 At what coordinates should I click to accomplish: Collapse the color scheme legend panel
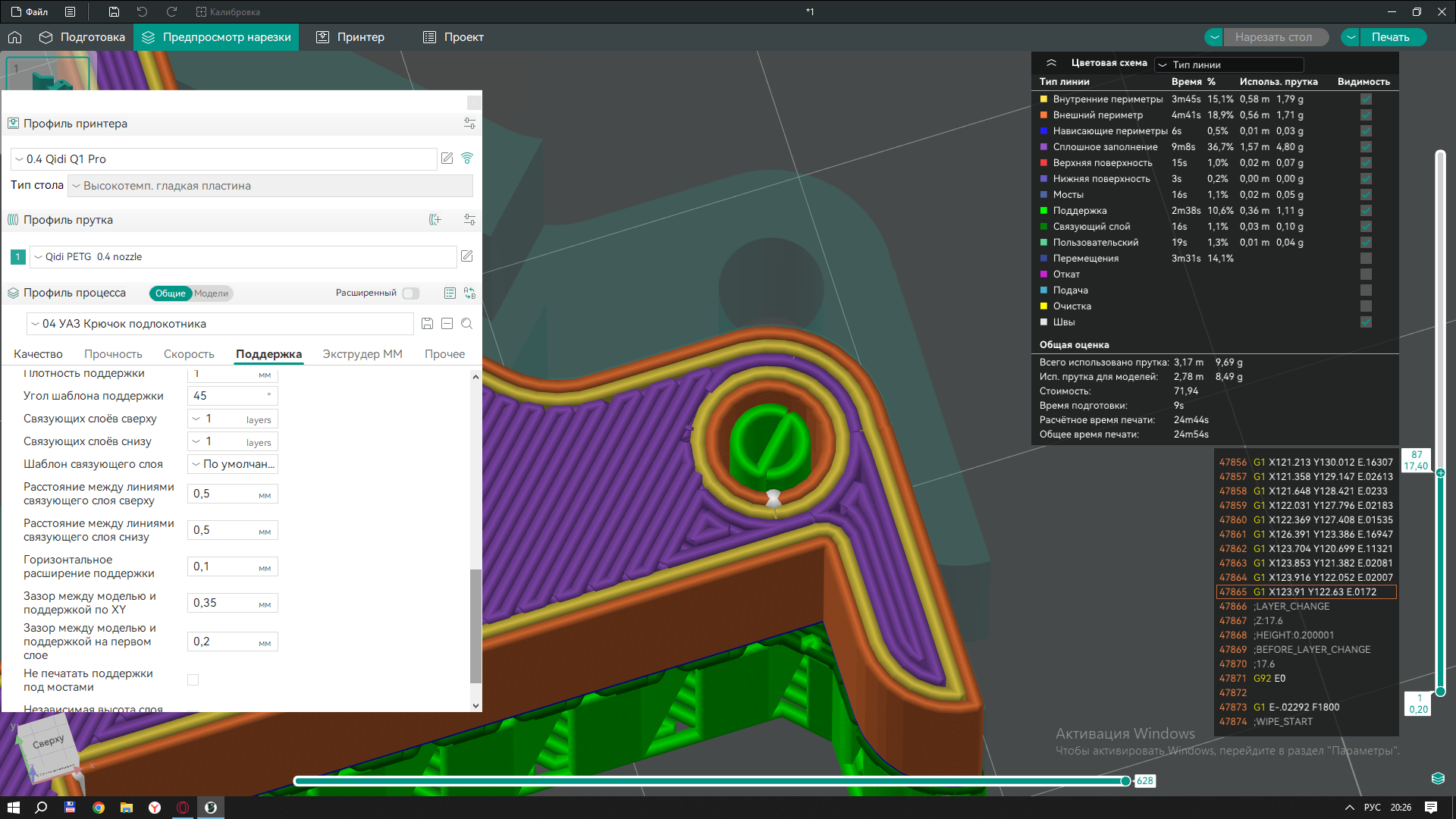1051,63
